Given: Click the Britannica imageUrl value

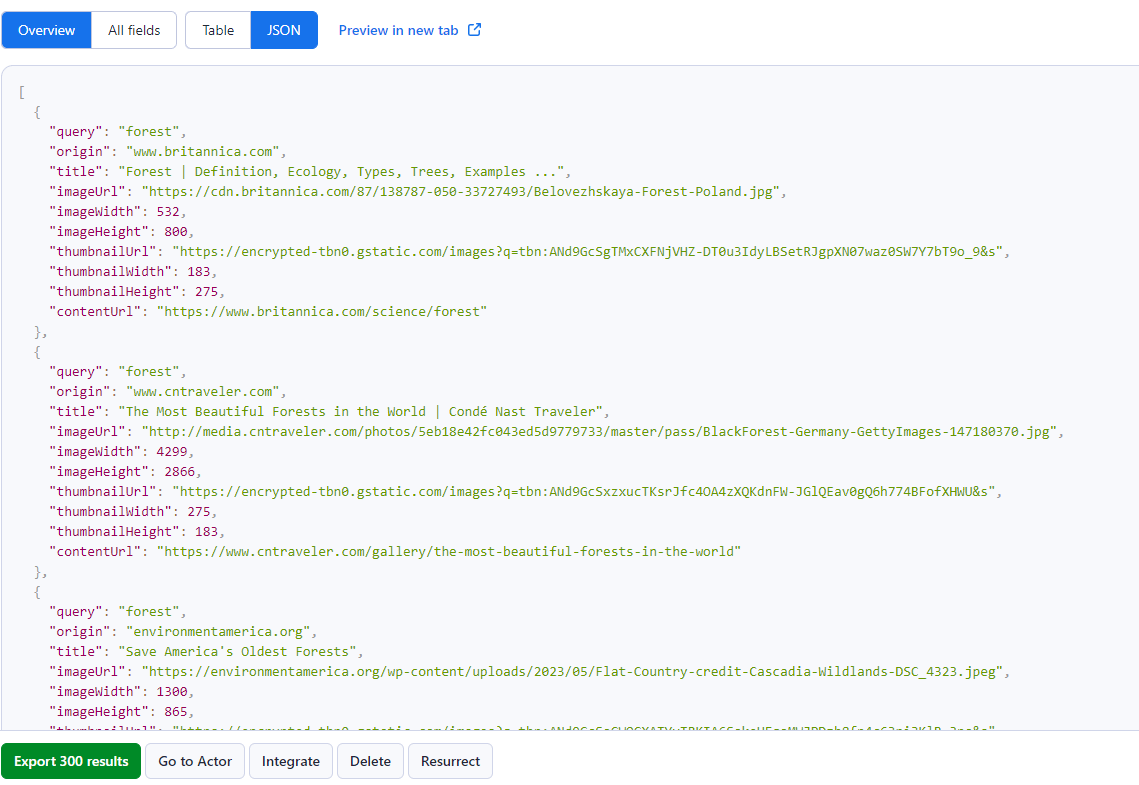Looking at the screenshot, I should pos(461,192).
